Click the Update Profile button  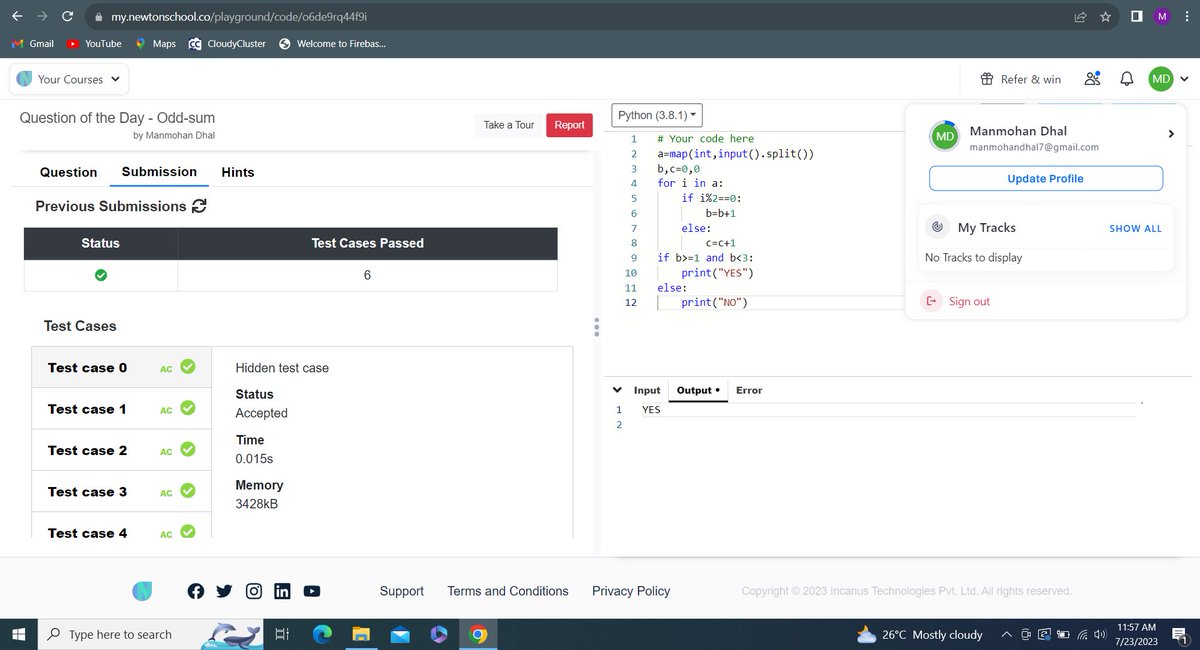1046,178
